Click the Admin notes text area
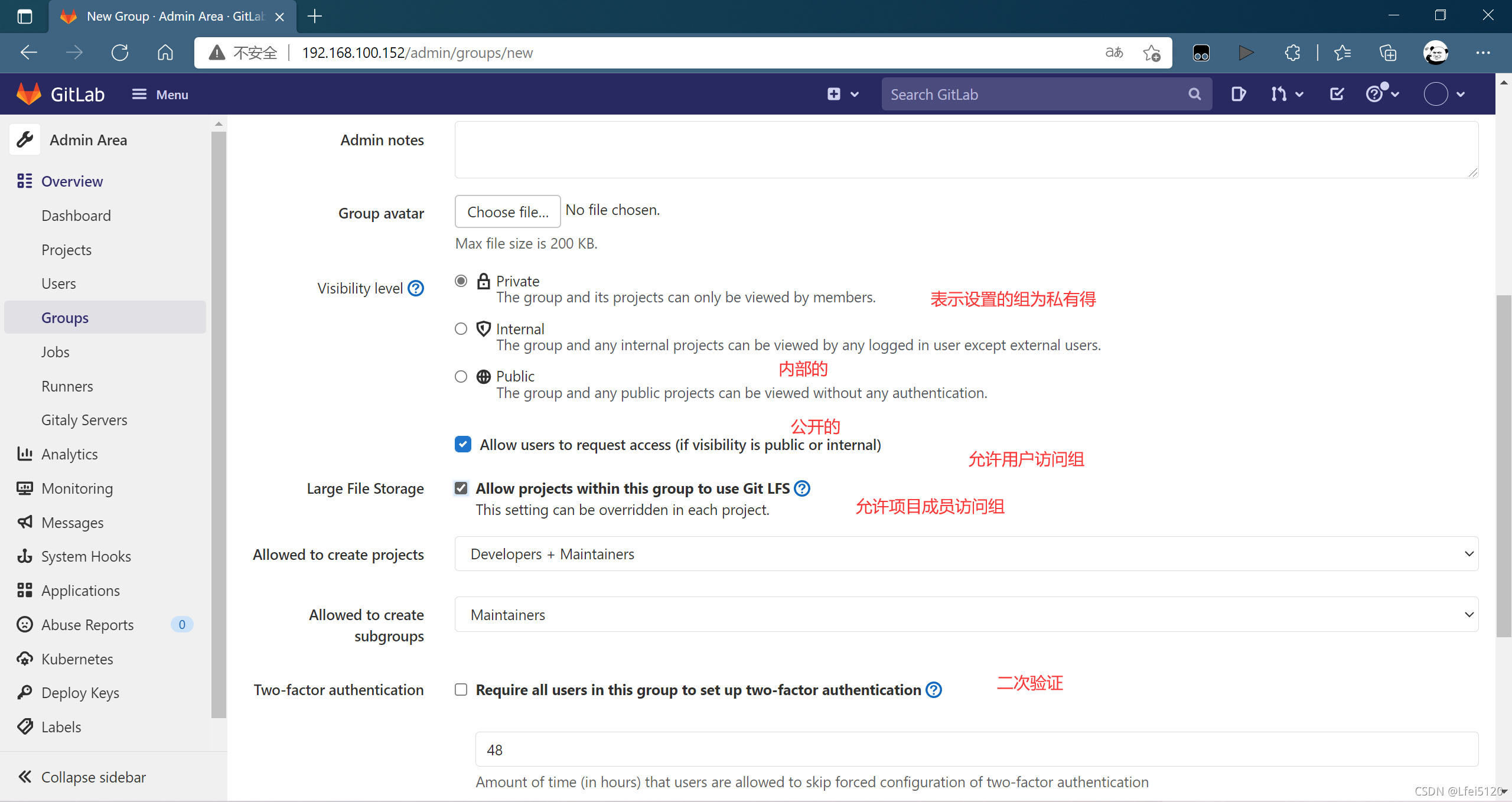Screen dimensions: 1512x802 pyautogui.click(x=966, y=149)
